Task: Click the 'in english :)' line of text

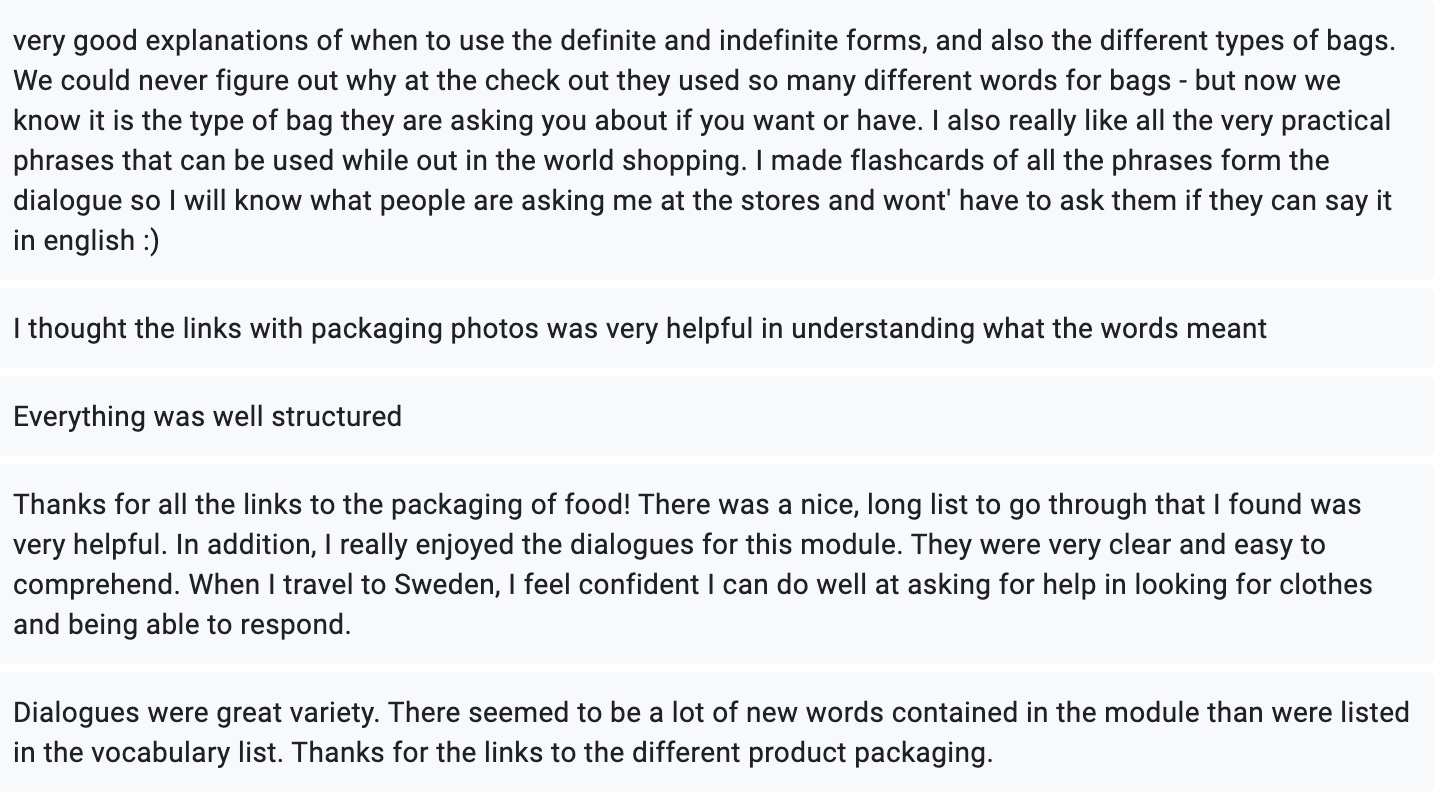Action: tap(86, 240)
